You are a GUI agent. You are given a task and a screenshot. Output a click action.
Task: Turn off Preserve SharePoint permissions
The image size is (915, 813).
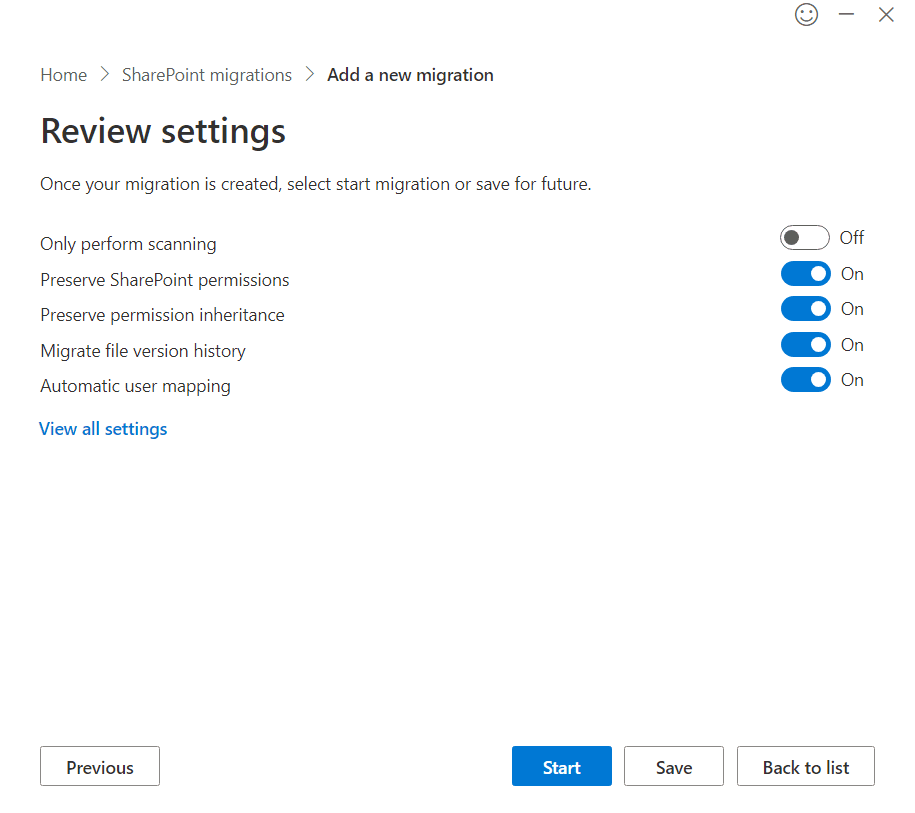point(805,274)
